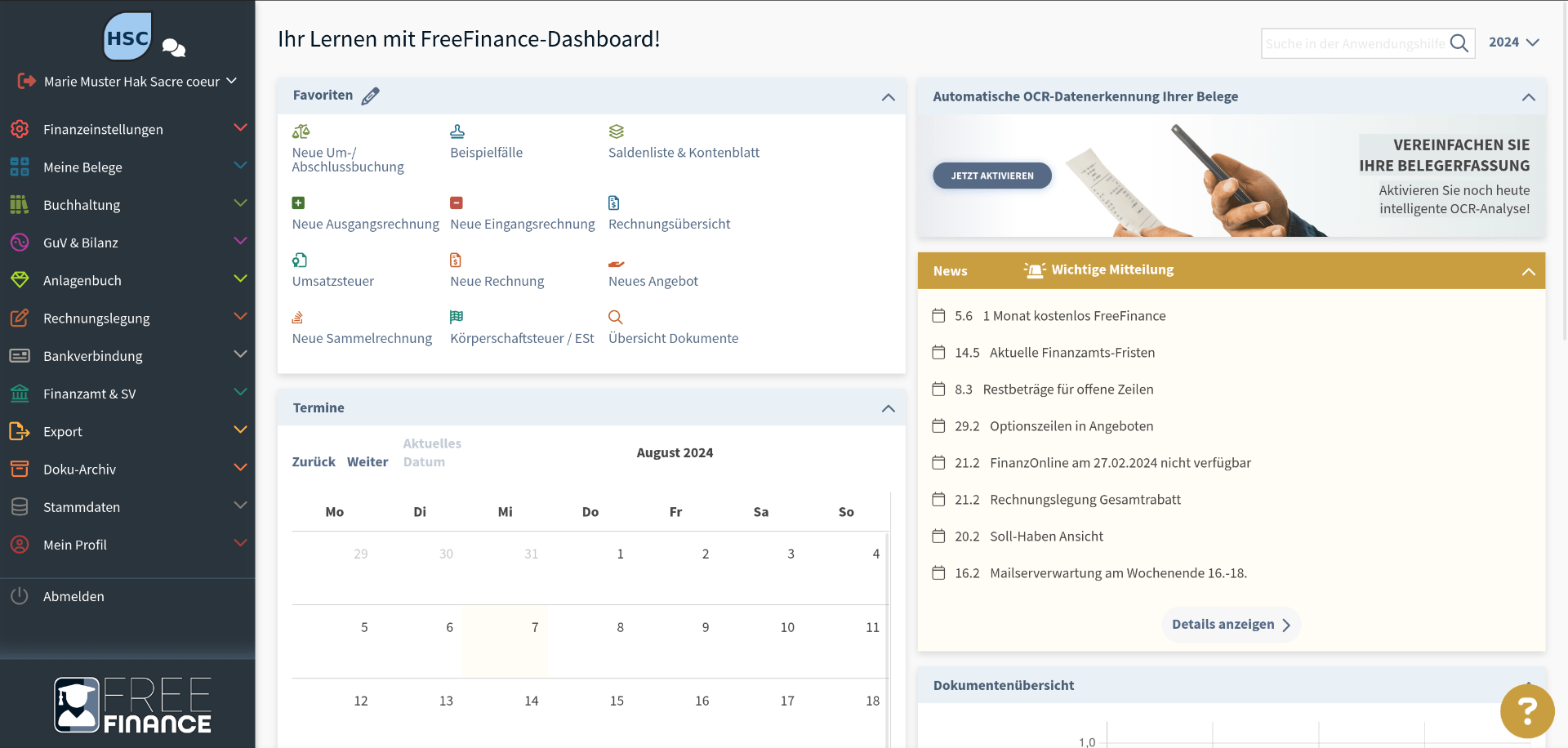The height and width of the screenshot is (748, 1568).
Task: Expand the Rechnungslegung menu chevron
Action: point(240,316)
